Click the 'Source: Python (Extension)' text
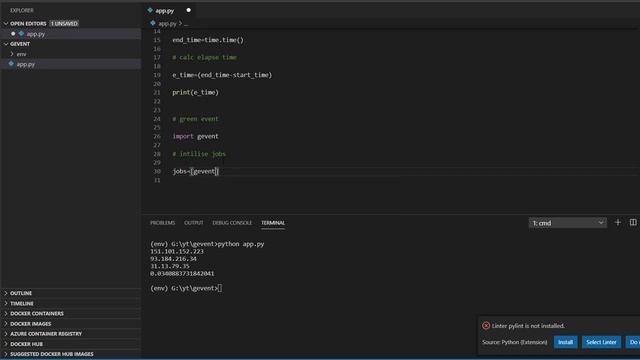The height and width of the screenshot is (360, 640). pos(515,342)
